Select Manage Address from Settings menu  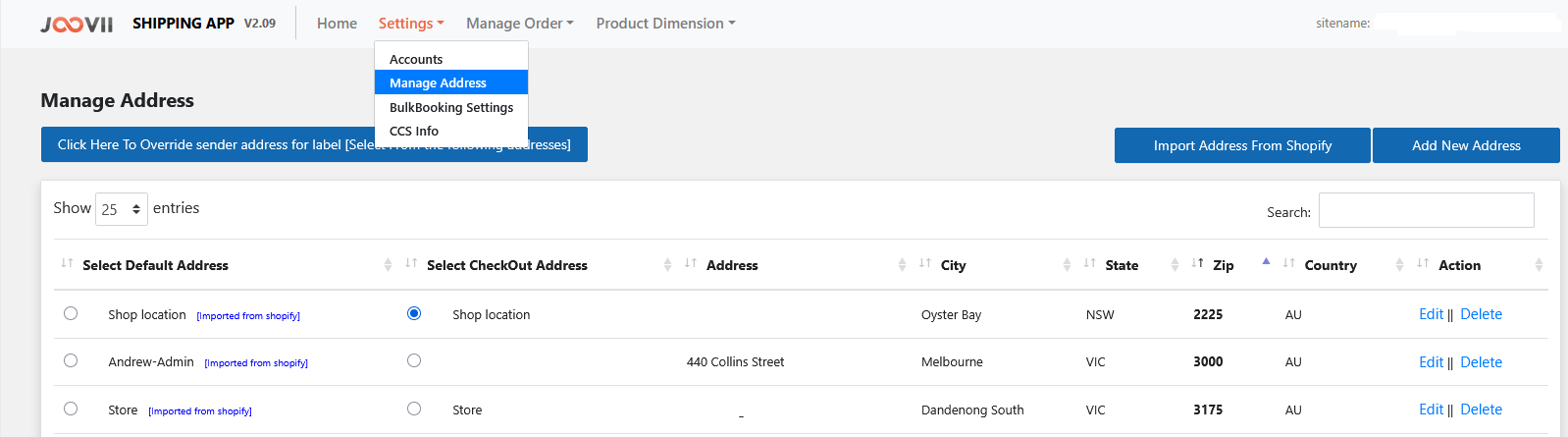click(438, 82)
